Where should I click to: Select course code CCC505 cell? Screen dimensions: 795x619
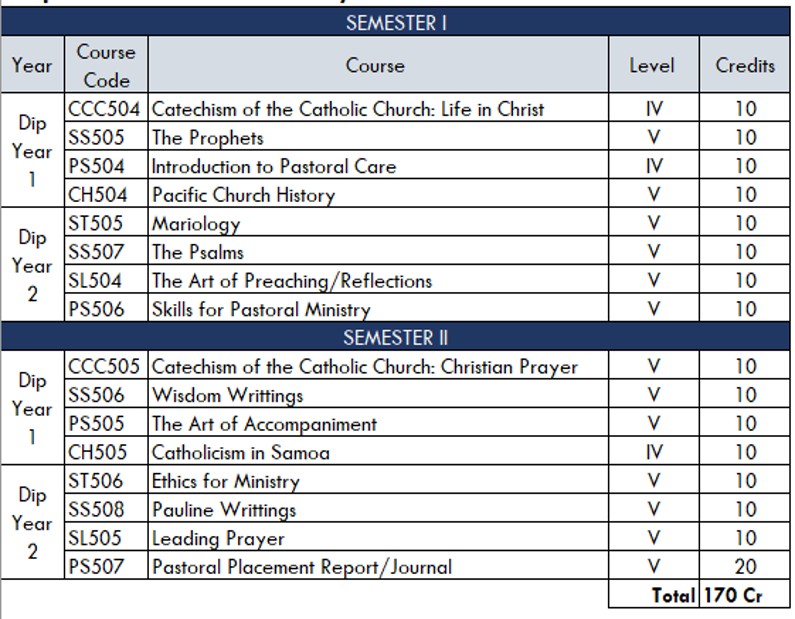click(x=105, y=367)
